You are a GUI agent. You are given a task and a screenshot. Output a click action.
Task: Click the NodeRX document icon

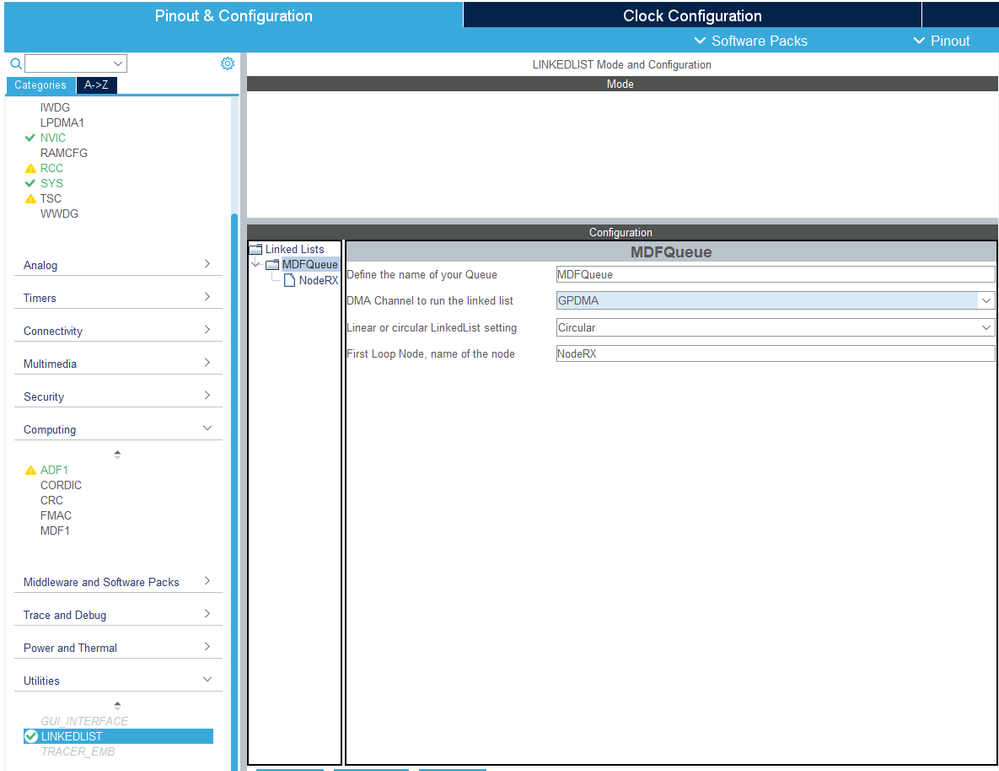289,280
